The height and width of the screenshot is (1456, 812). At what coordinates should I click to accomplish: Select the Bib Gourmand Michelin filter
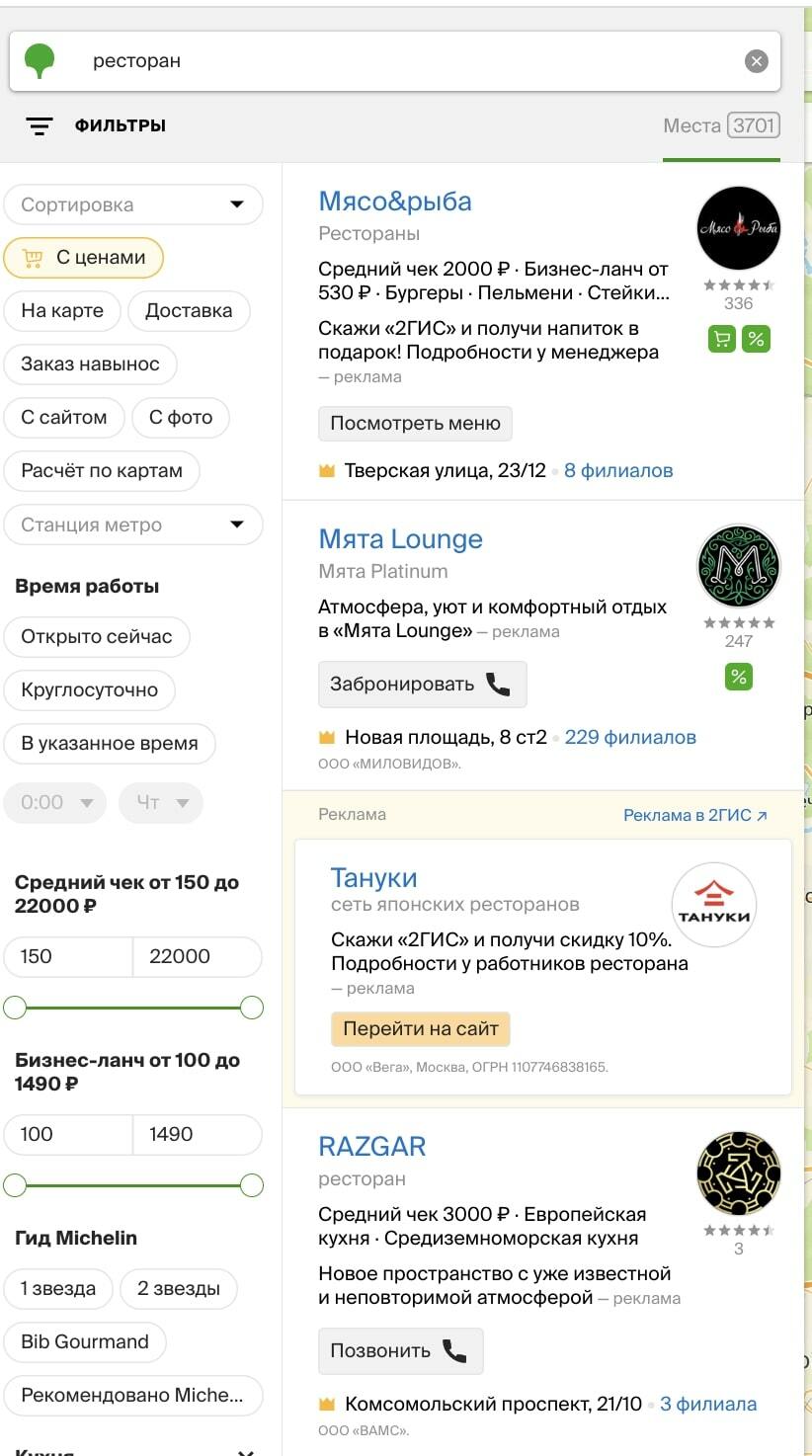point(85,1342)
